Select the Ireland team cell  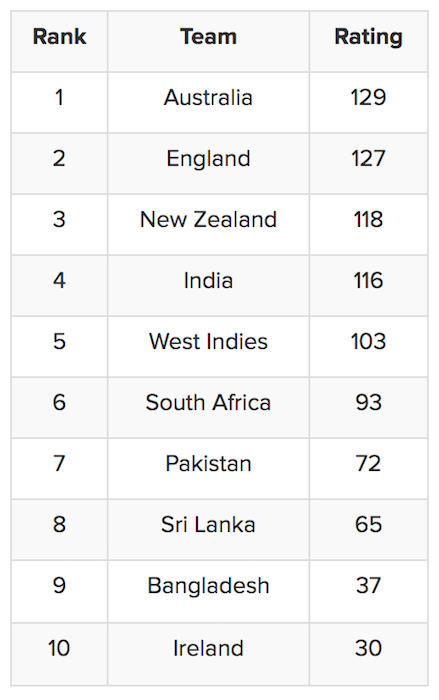209,654
